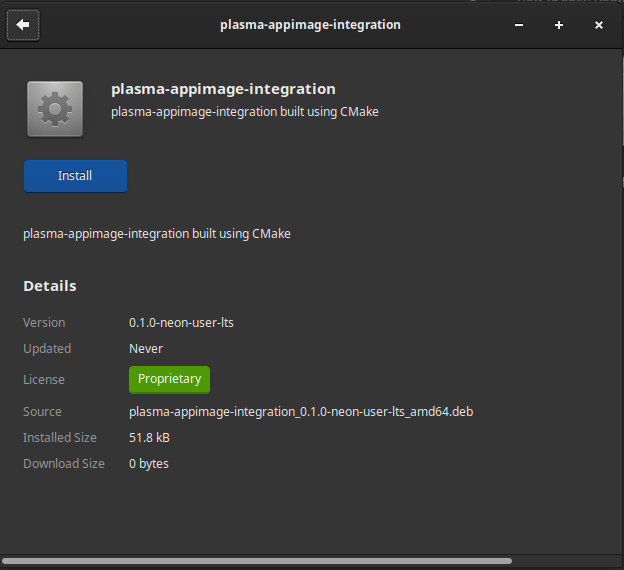Click the description paragraph below Install
This screenshot has width=624, height=570.
coord(157,234)
